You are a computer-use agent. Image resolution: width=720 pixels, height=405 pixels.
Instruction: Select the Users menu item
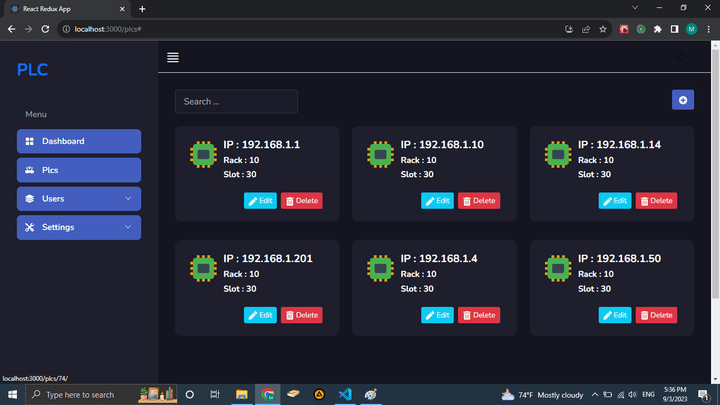coord(79,198)
